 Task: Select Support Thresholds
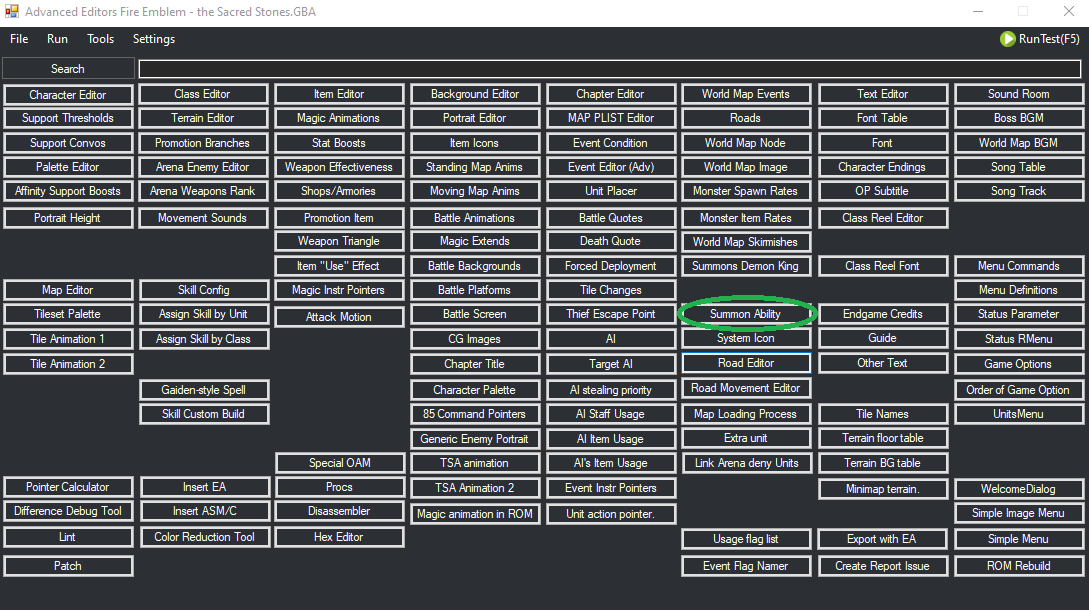[67, 118]
